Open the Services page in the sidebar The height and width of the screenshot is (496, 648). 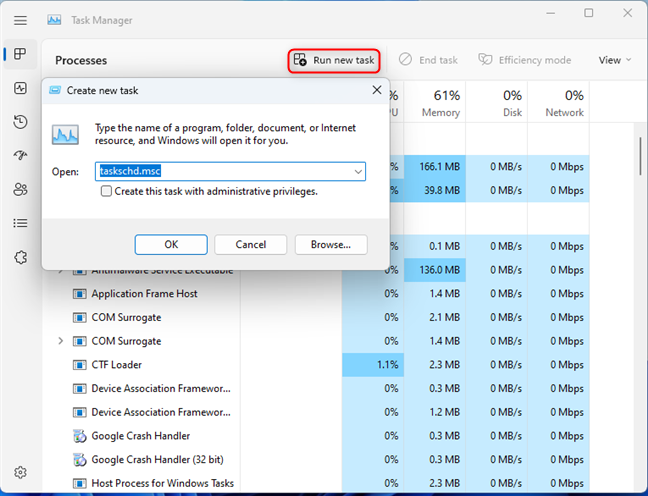pos(20,258)
